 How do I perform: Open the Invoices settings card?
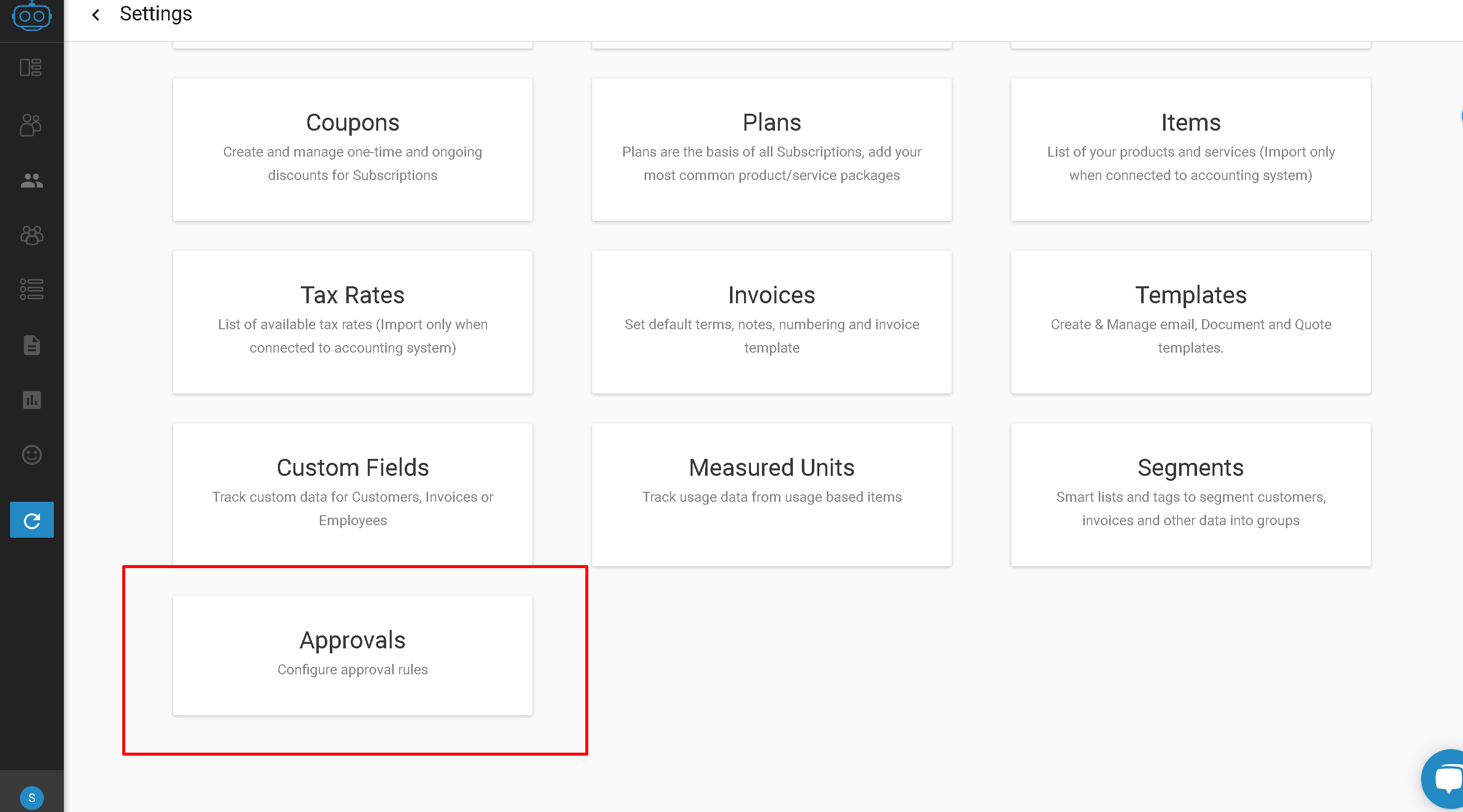[x=771, y=322]
